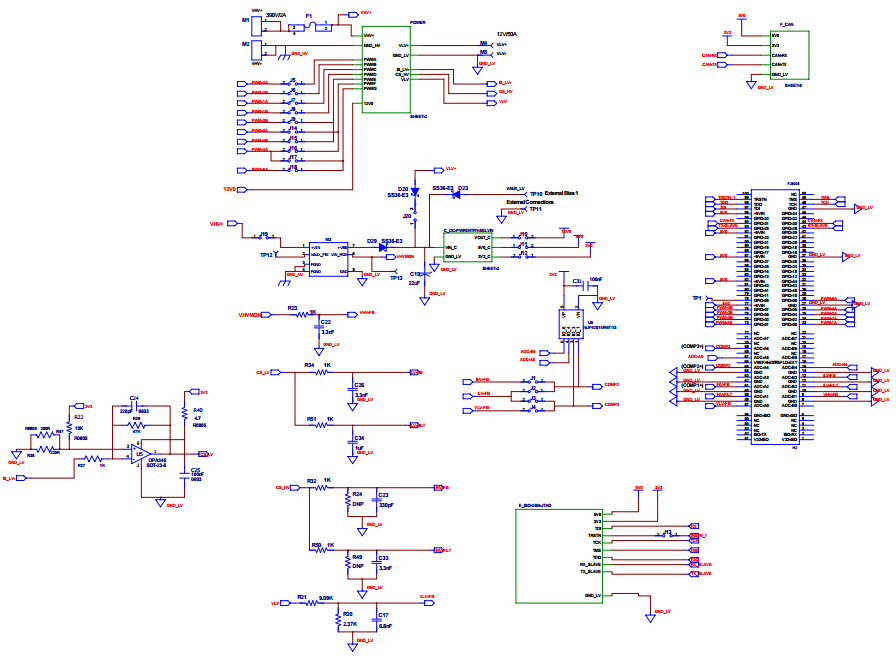Select the large F28035 microcontroller block
The width and height of the screenshot is (896, 656).
coord(774,320)
